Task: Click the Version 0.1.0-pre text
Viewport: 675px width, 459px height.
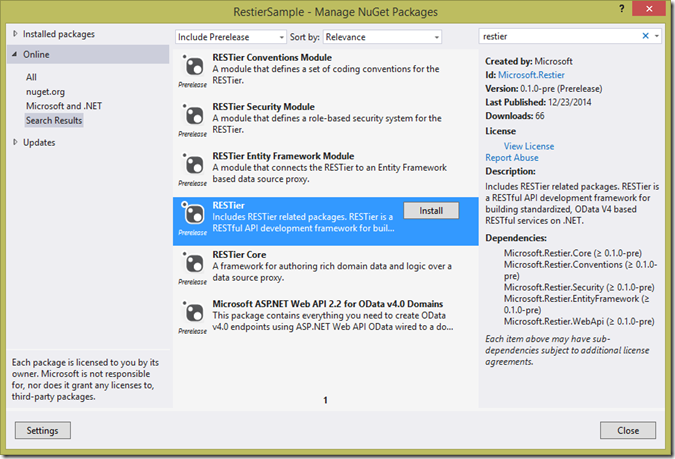Action: point(544,89)
